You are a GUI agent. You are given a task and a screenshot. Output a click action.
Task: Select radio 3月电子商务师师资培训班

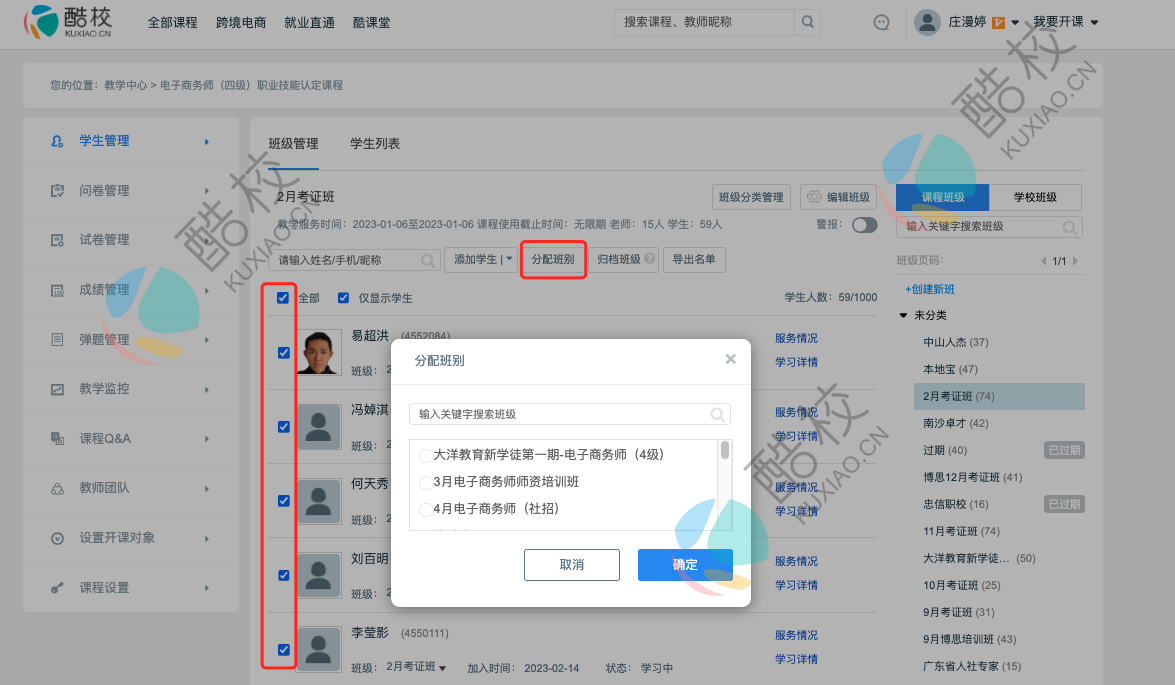pyautogui.click(x=426, y=482)
